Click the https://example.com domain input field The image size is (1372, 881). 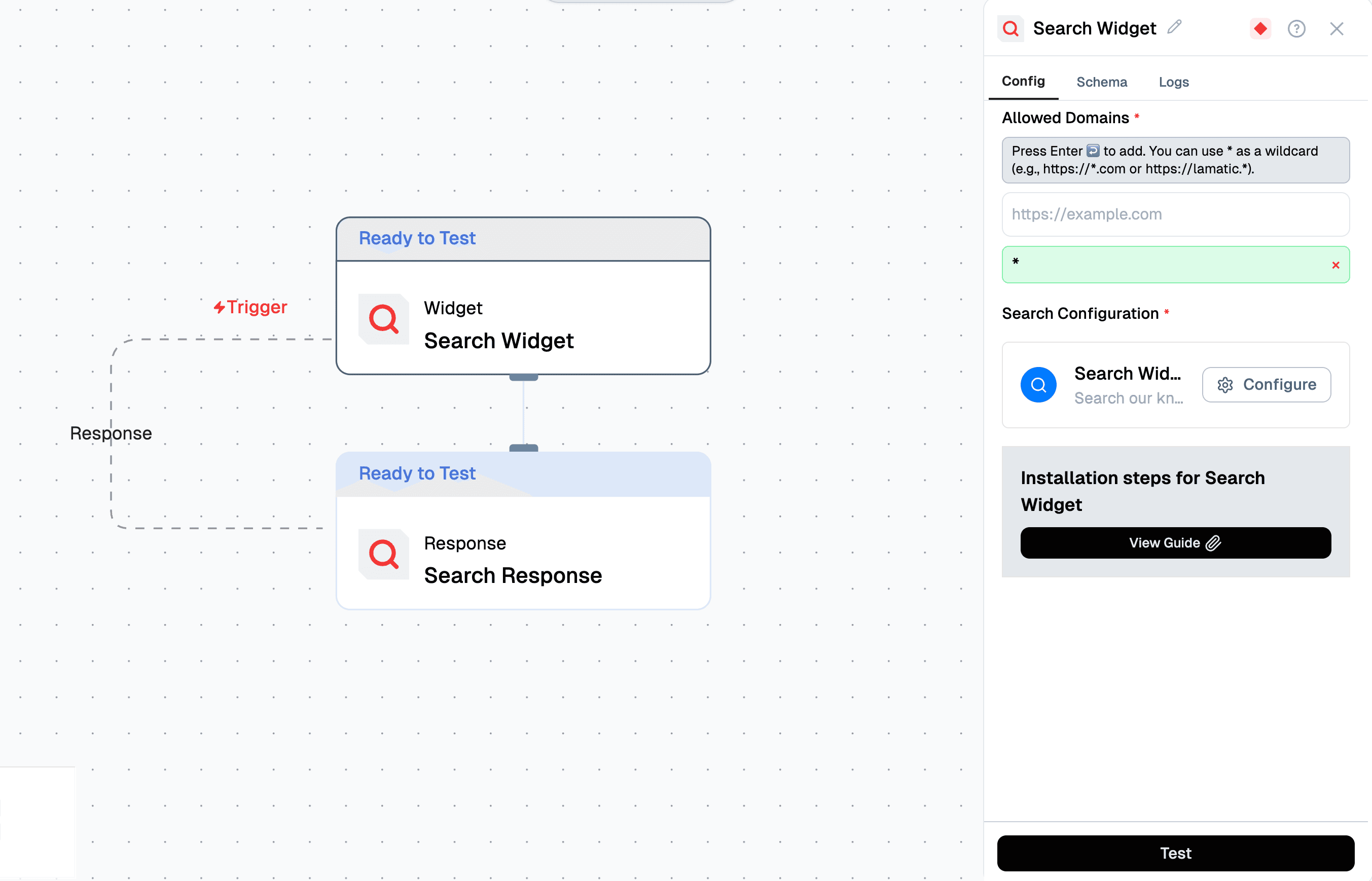(1175, 214)
